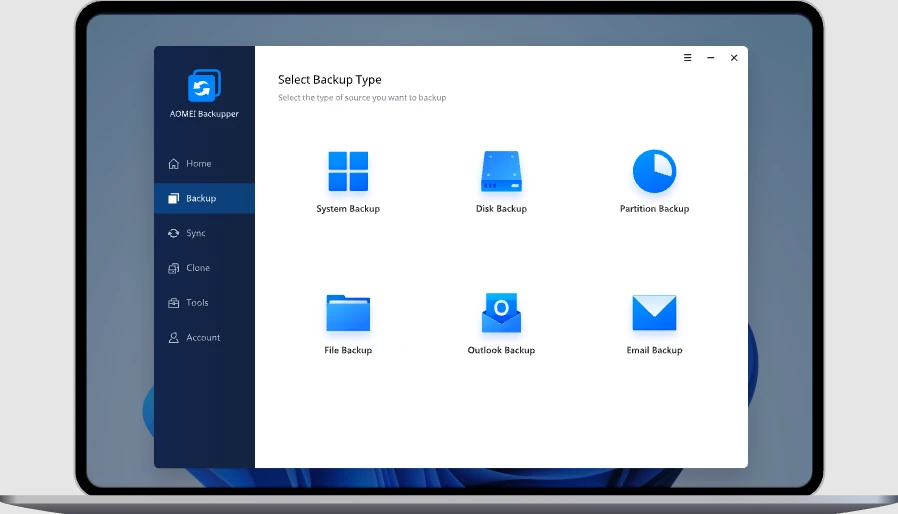898x514 pixels.
Task: Open the File Backup folder icon
Action: [348, 313]
